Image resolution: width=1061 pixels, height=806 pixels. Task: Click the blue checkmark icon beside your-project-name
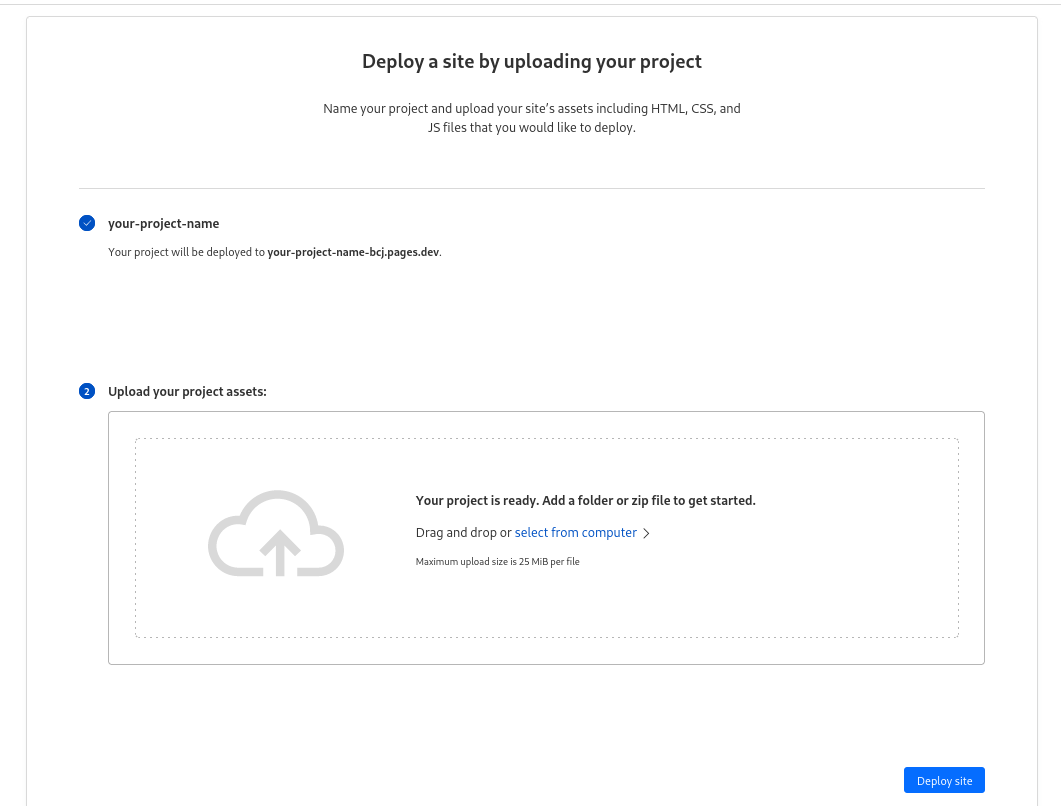point(87,223)
